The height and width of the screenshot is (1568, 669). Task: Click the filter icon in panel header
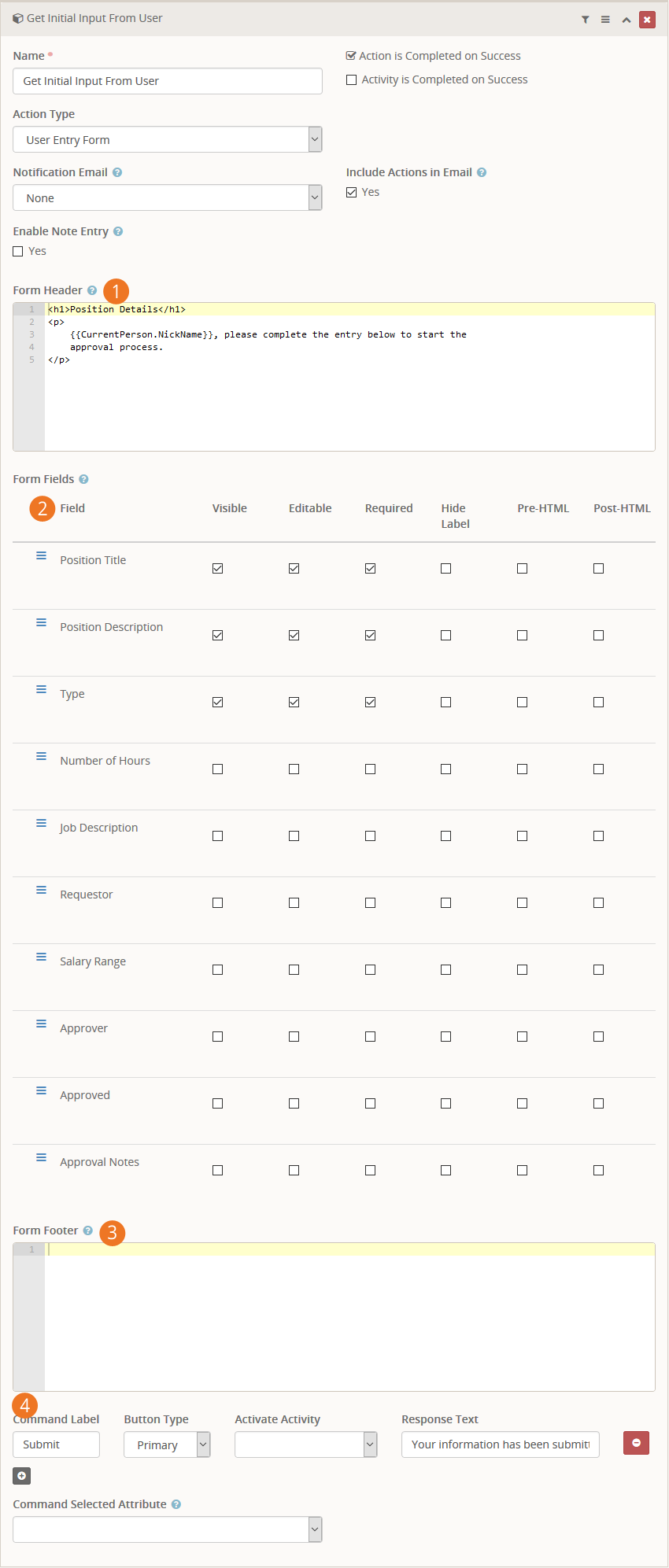click(x=586, y=20)
